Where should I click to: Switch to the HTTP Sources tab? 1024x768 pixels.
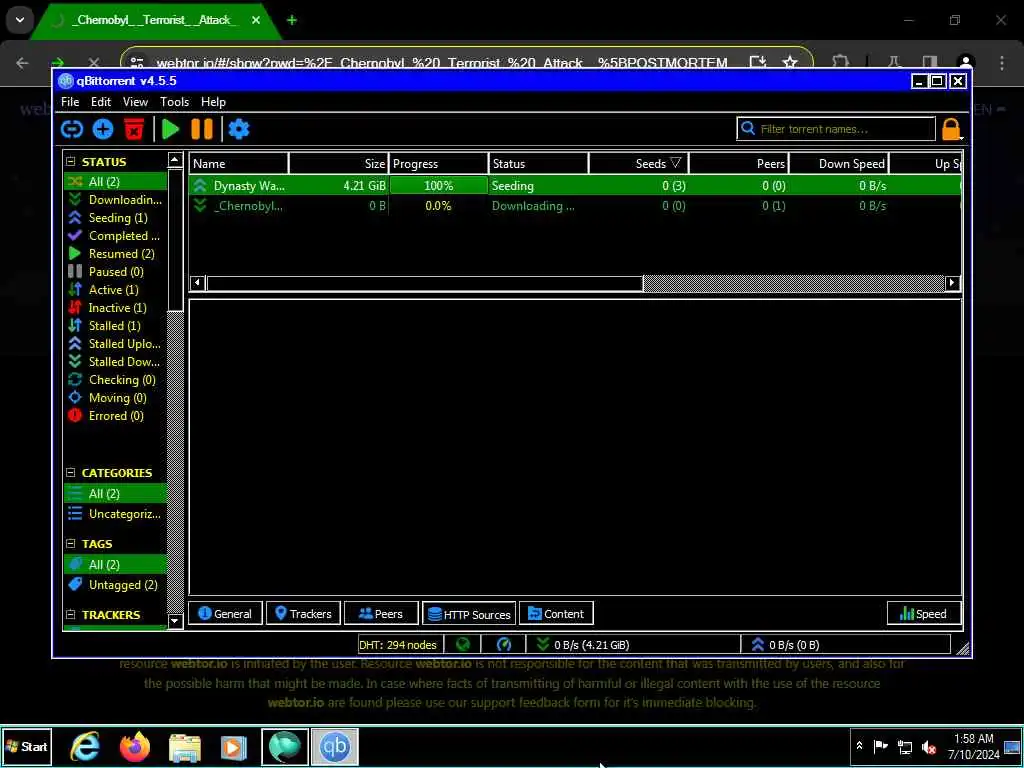click(x=469, y=614)
